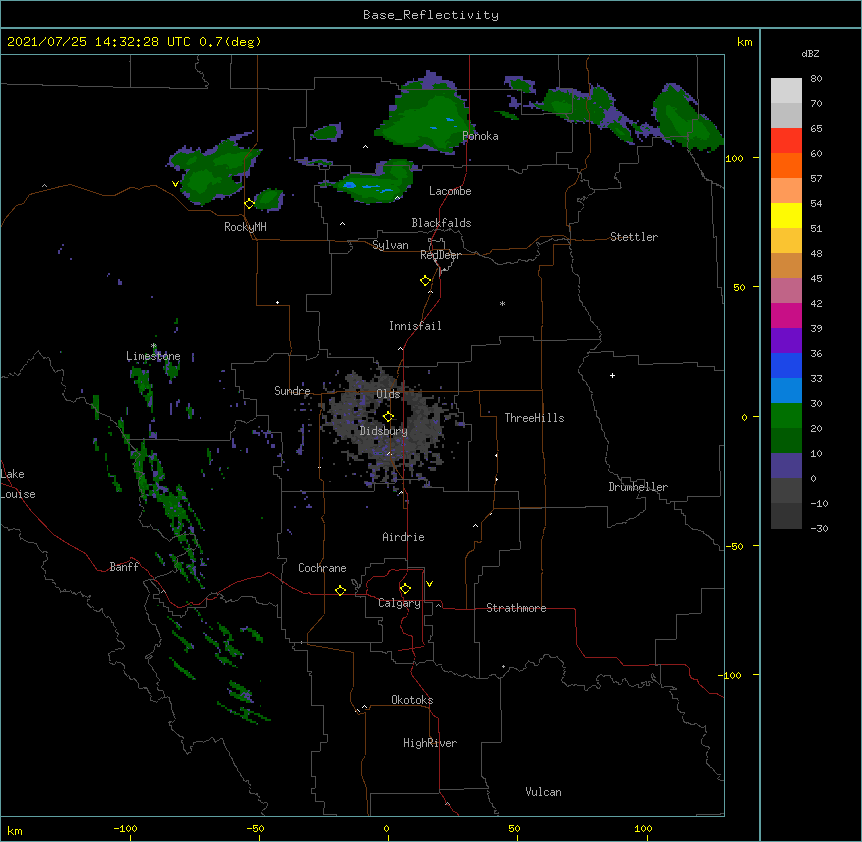Select the blue 33-36 dBZ legend swatch
The image size is (862, 842).
[786, 366]
